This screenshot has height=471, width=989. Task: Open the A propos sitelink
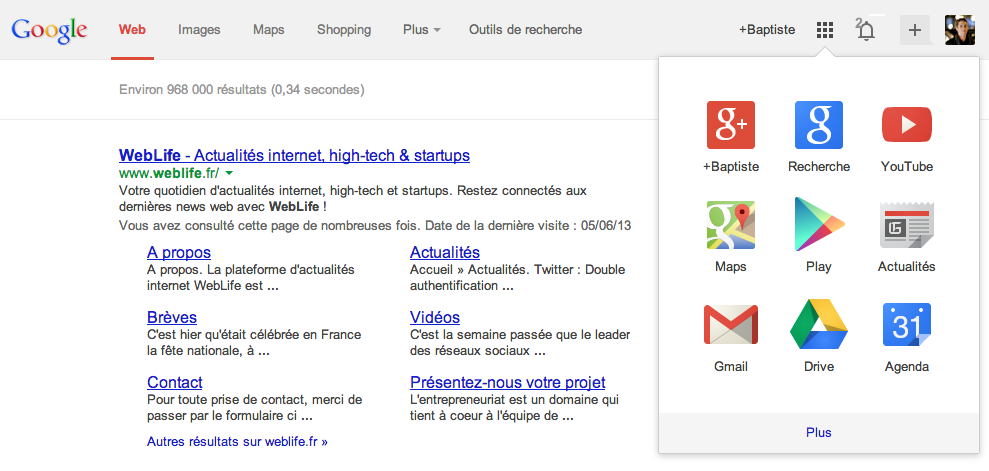tap(179, 253)
